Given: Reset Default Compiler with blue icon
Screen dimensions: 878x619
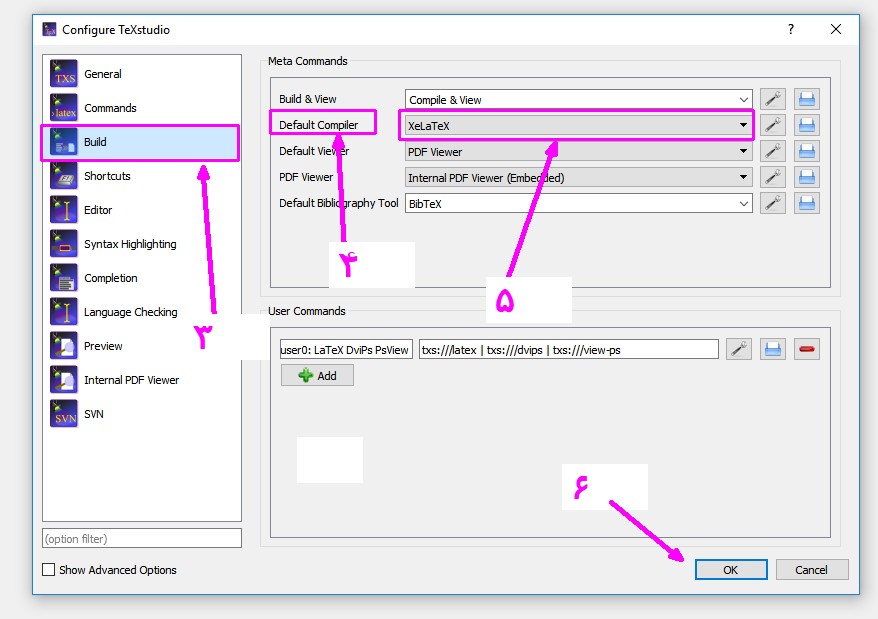Looking at the screenshot, I should click(807, 125).
